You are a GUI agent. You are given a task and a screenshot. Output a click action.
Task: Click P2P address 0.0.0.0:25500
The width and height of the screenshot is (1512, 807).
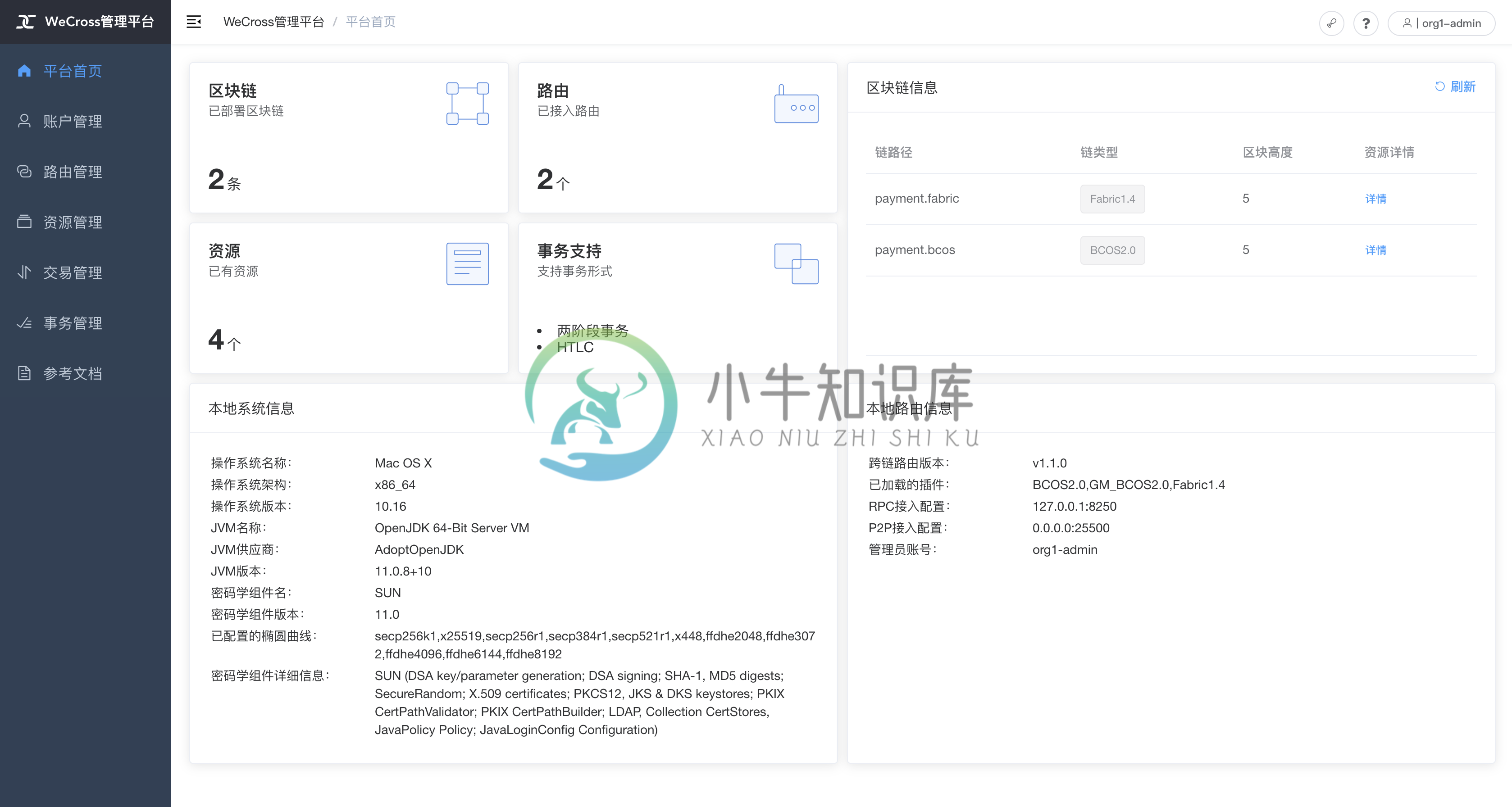[1071, 528]
